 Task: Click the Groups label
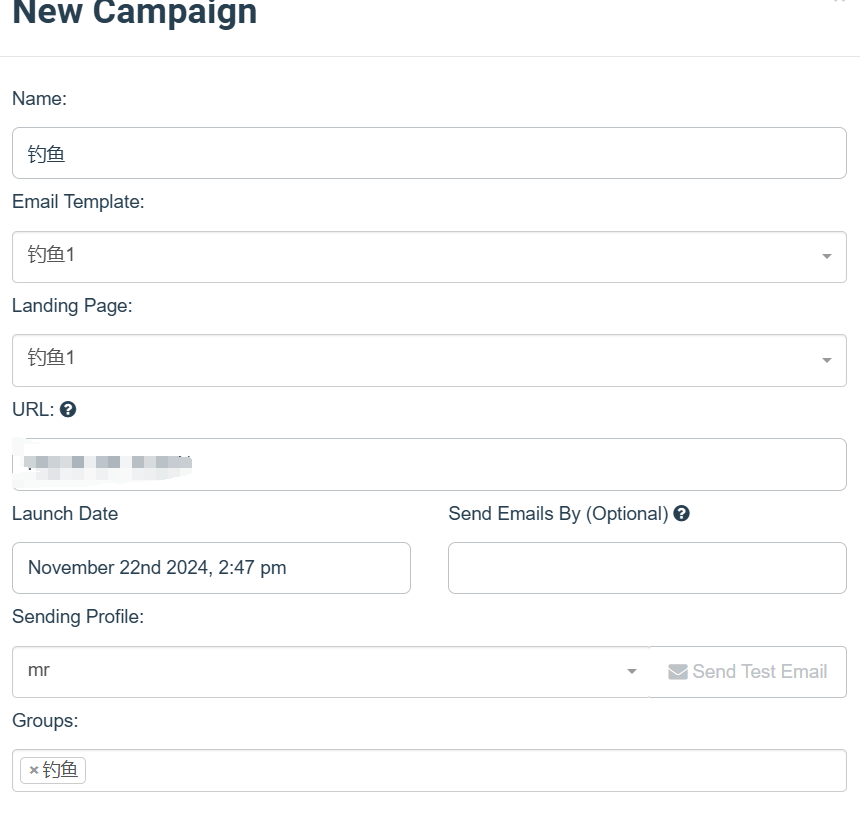pos(45,720)
